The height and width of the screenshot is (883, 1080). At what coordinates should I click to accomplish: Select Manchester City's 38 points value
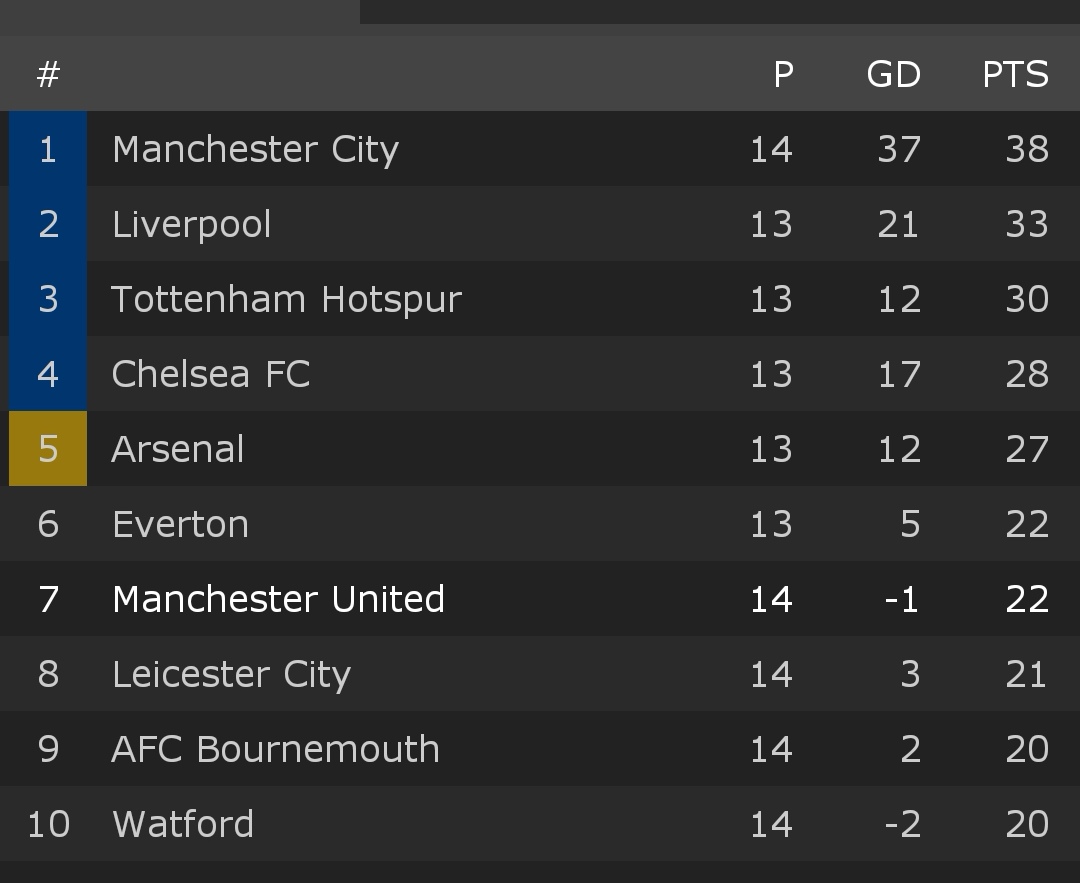pyautogui.click(x=1027, y=149)
